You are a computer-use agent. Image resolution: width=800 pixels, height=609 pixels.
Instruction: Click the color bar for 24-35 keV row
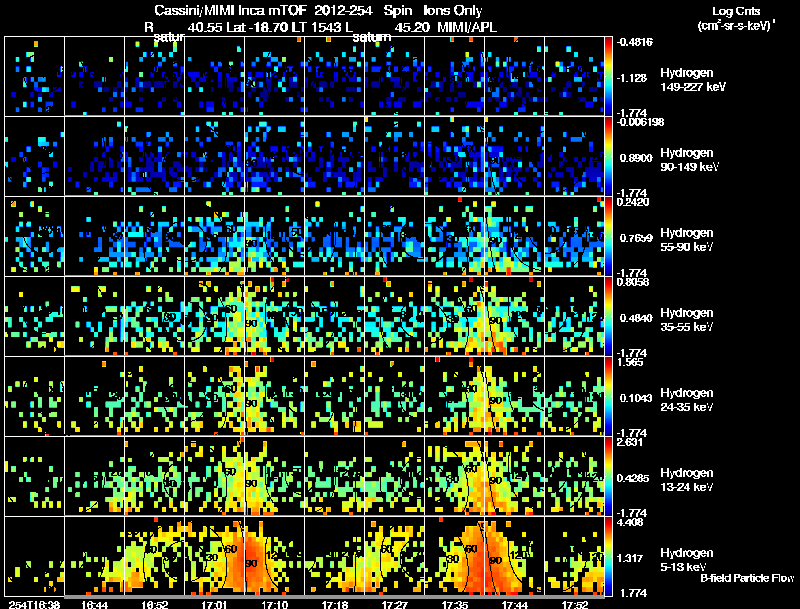[x=608, y=396]
